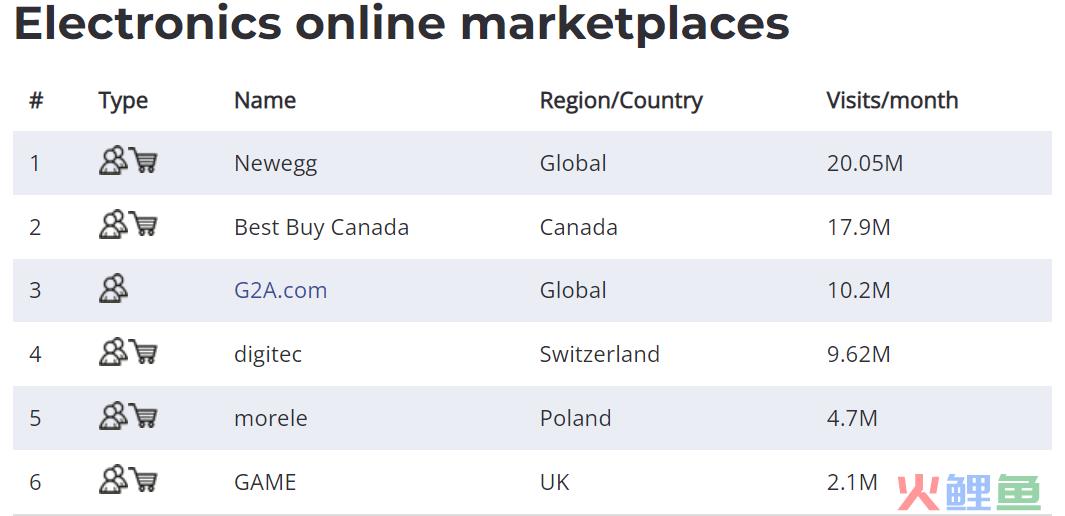Click the Type column header

pyautogui.click(x=123, y=101)
